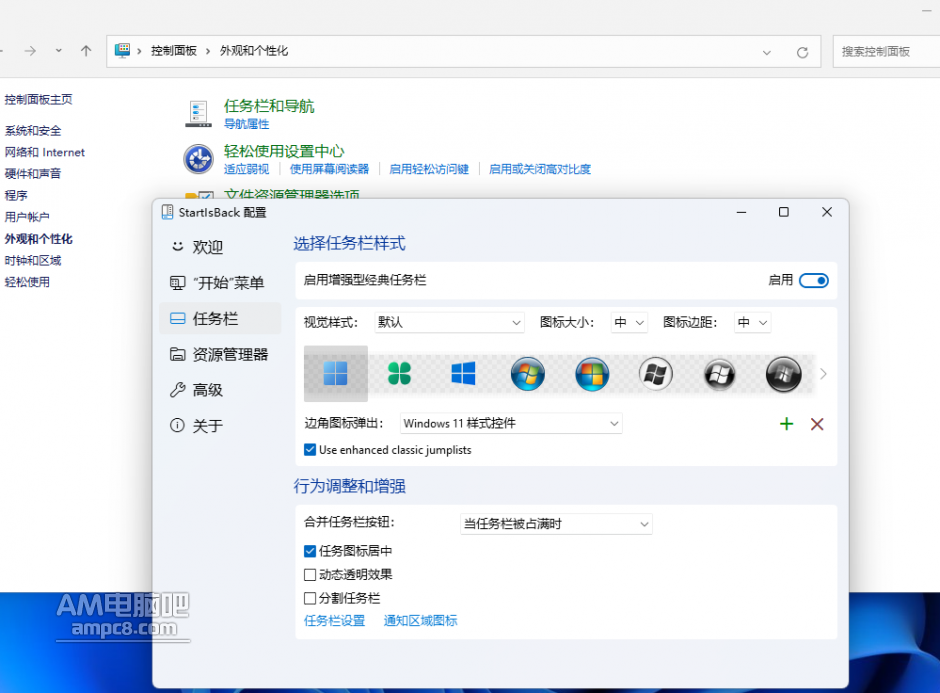This screenshot has width=940, height=693.
Task: Open the 轻松使用设置中心 link
Action: [x=284, y=151]
